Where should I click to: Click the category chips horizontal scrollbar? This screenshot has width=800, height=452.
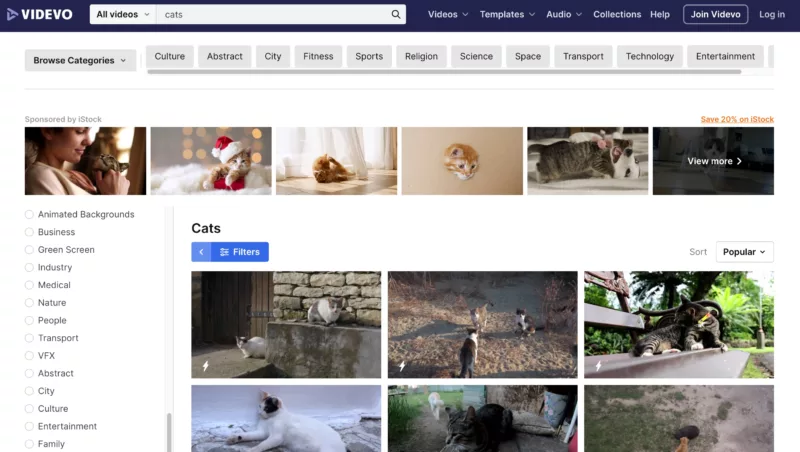444,72
